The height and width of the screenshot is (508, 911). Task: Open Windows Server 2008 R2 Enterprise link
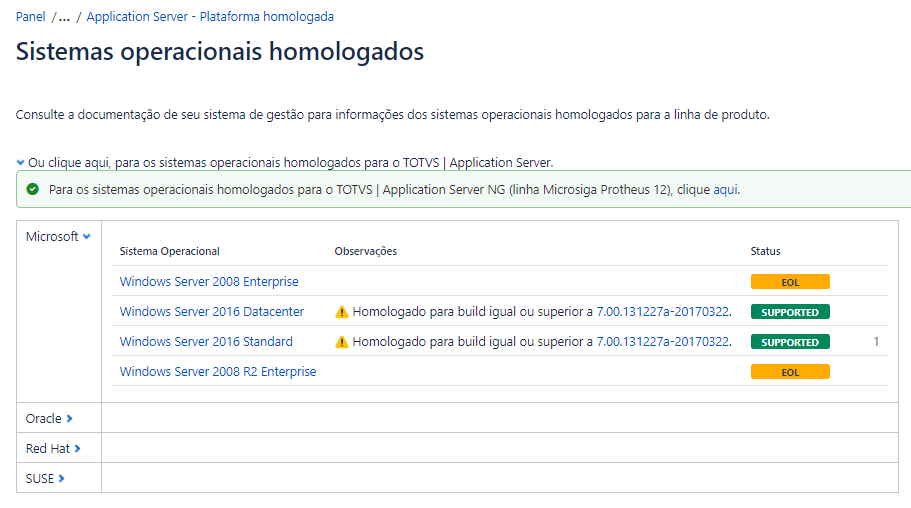tap(218, 371)
